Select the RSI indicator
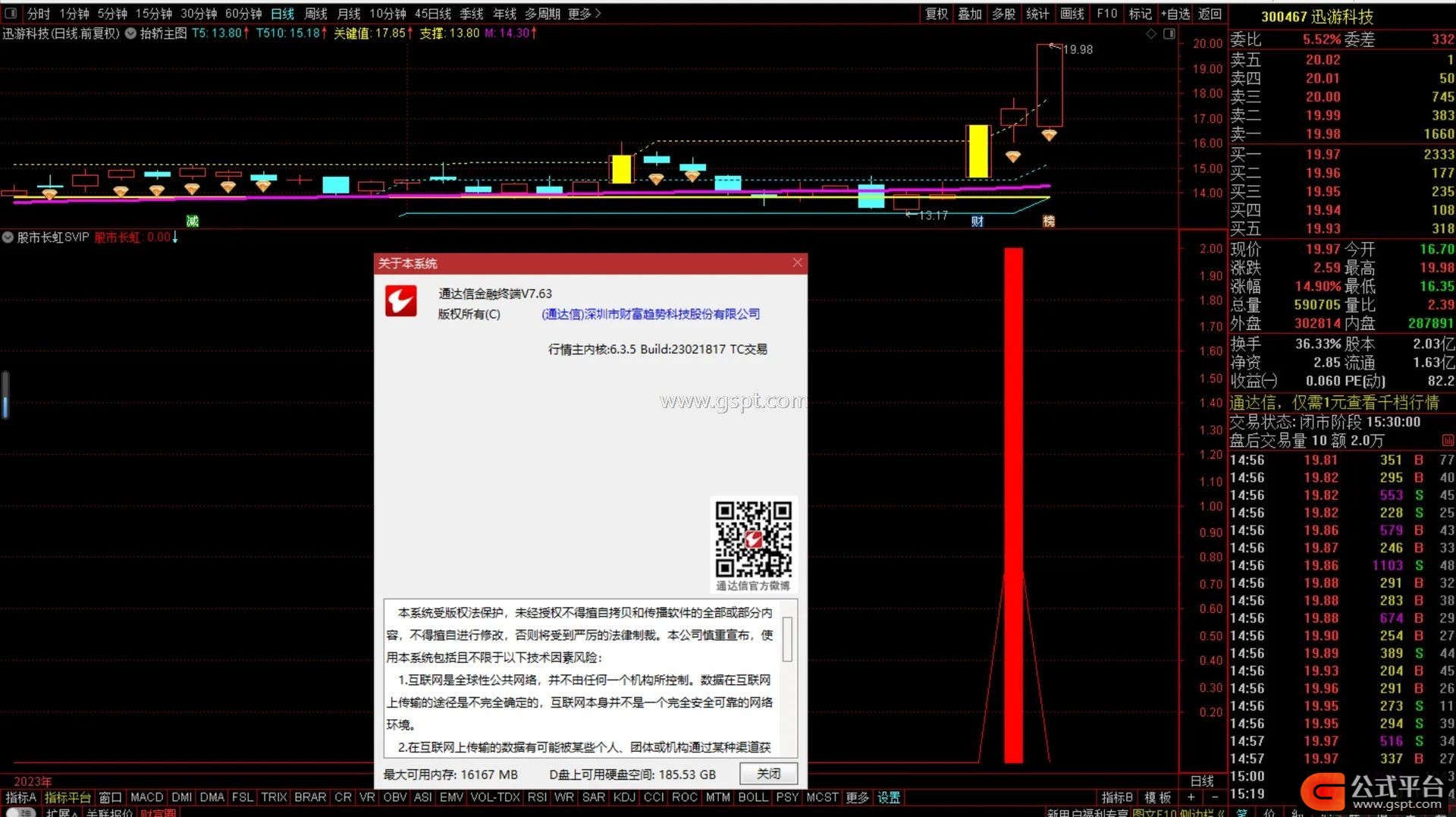Image resolution: width=1456 pixels, height=817 pixels. 537,797
